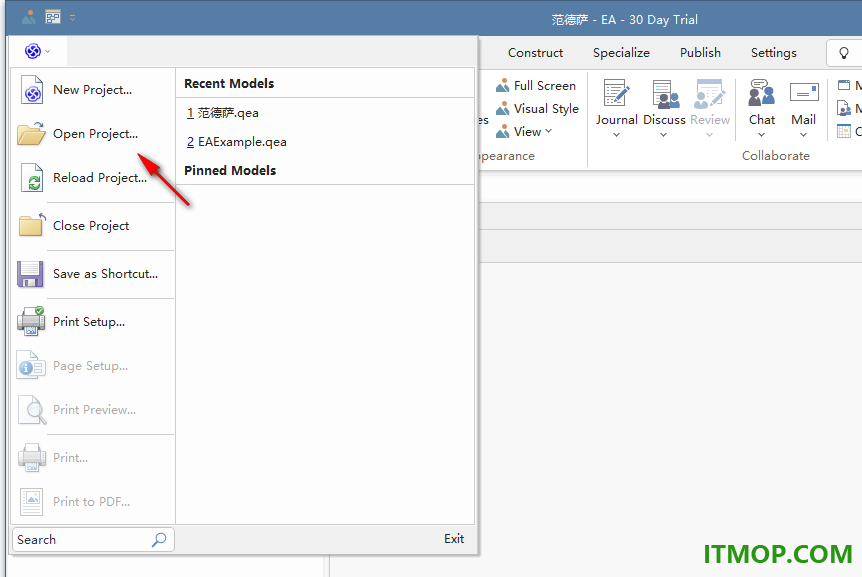Click the perspective icon in title bar
Screen dimensions: 862x577
pos(29,18)
